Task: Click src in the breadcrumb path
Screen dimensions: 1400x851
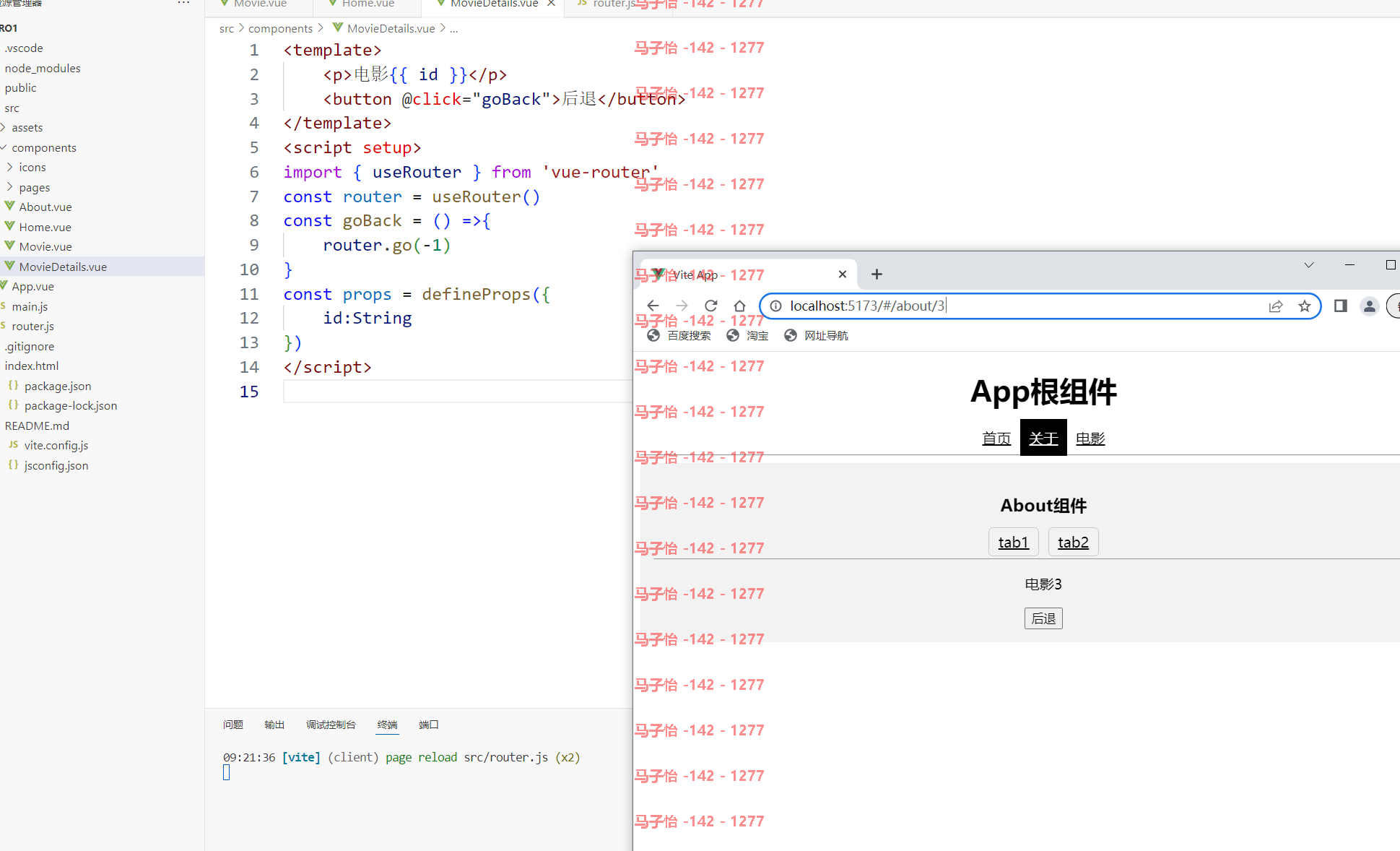Action: click(x=227, y=28)
